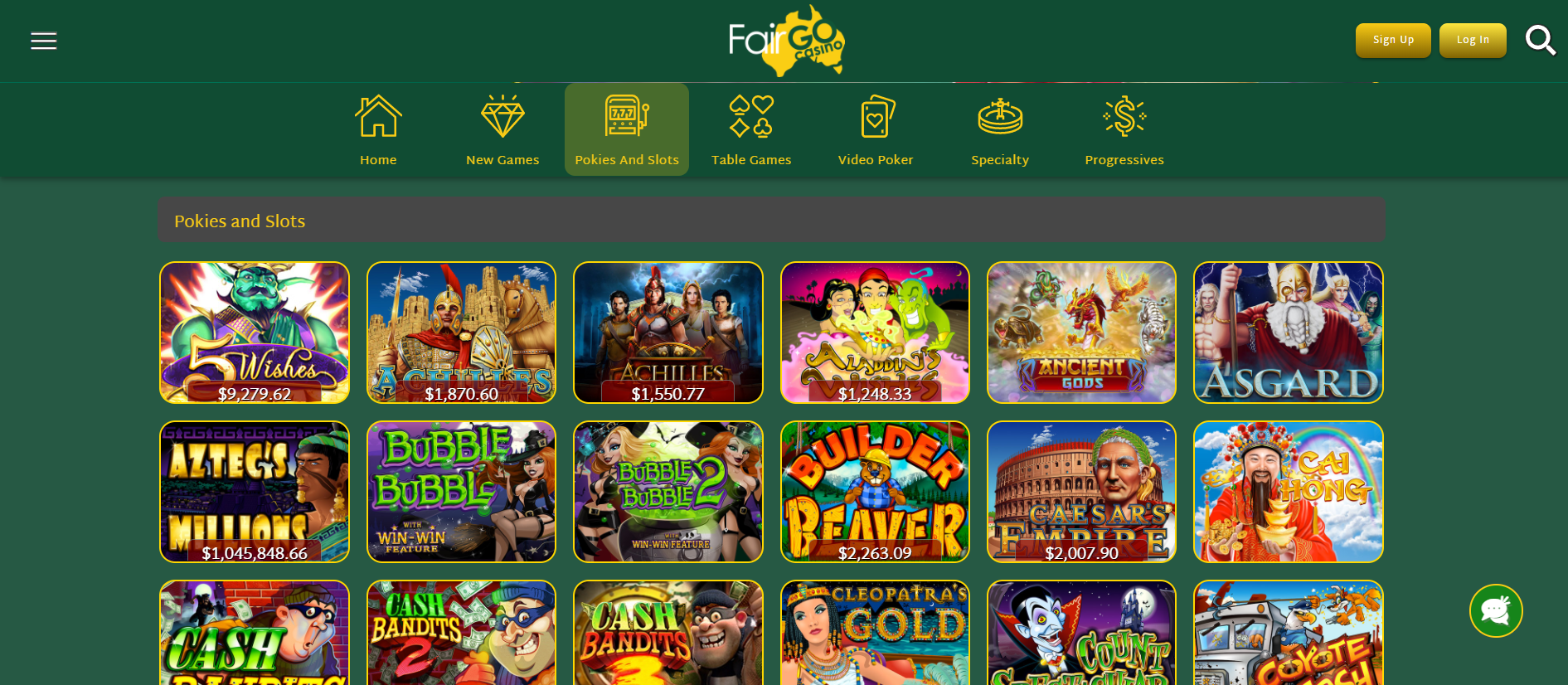Open the live chat bubble
Screen dimensions: 1568x685
pyautogui.click(x=1496, y=611)
